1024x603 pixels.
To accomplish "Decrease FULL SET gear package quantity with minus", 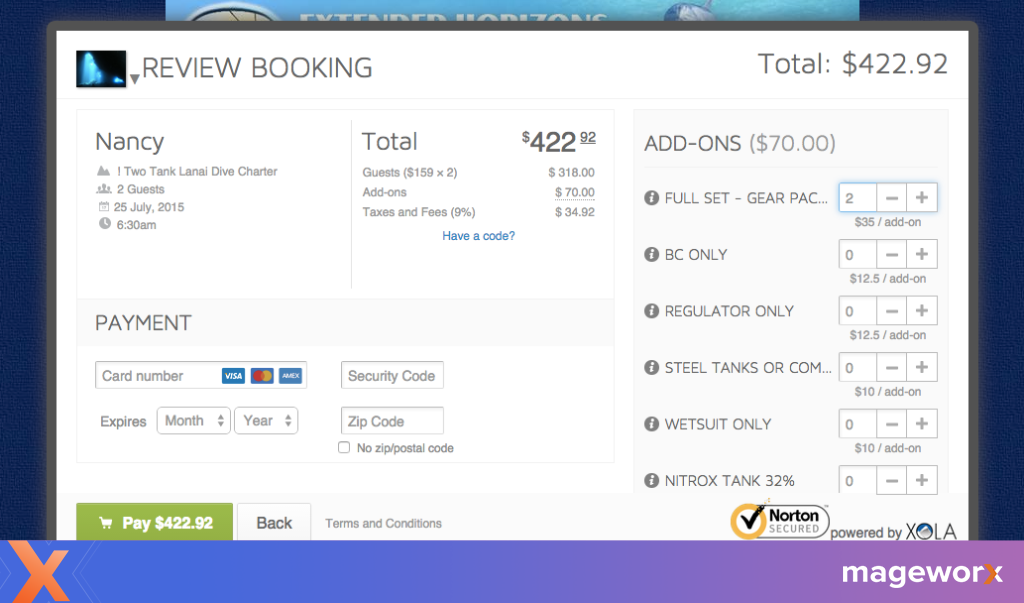I will click(x=891, y=197).
